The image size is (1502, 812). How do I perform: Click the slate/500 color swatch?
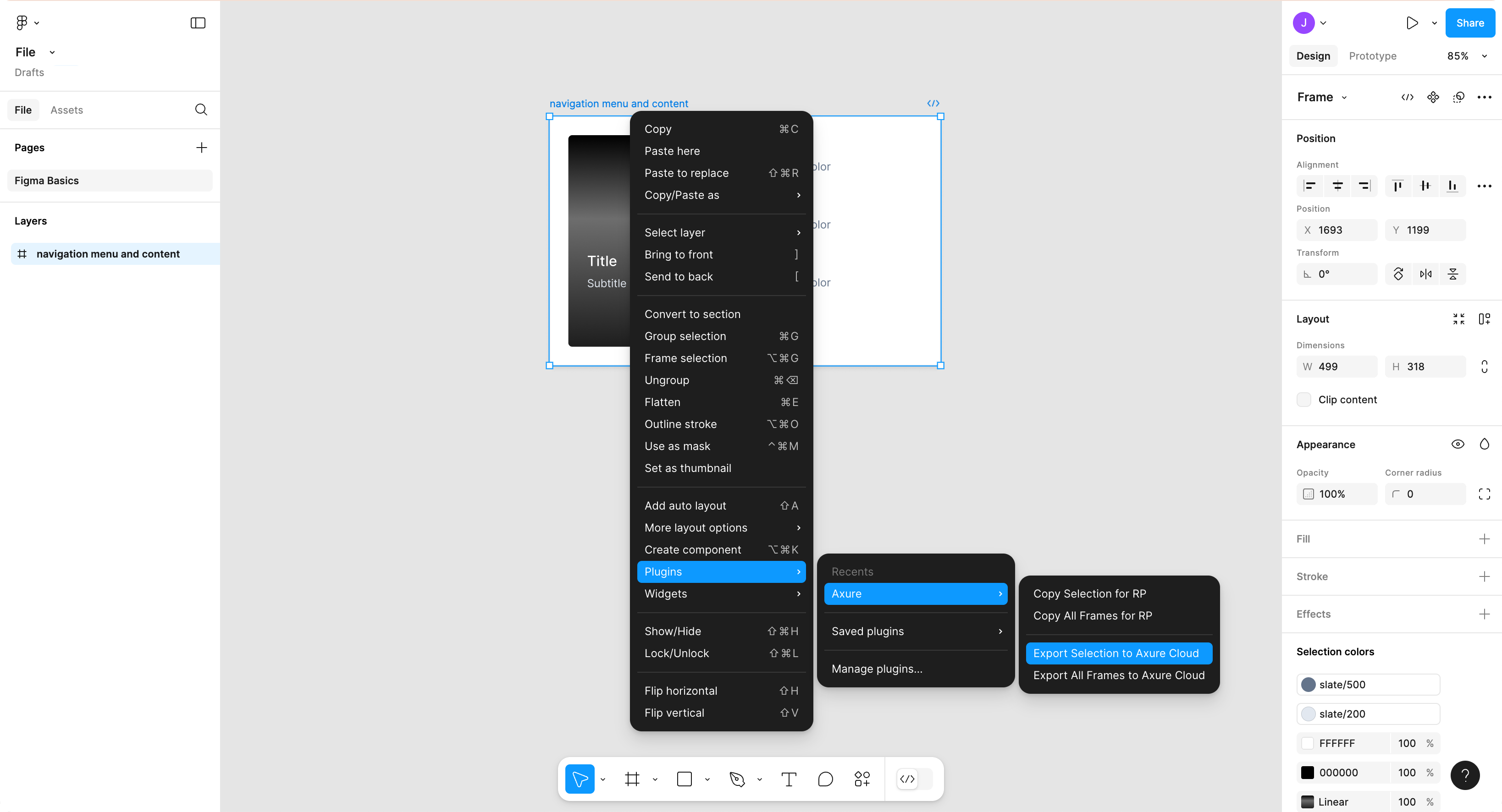(1309, 684)
